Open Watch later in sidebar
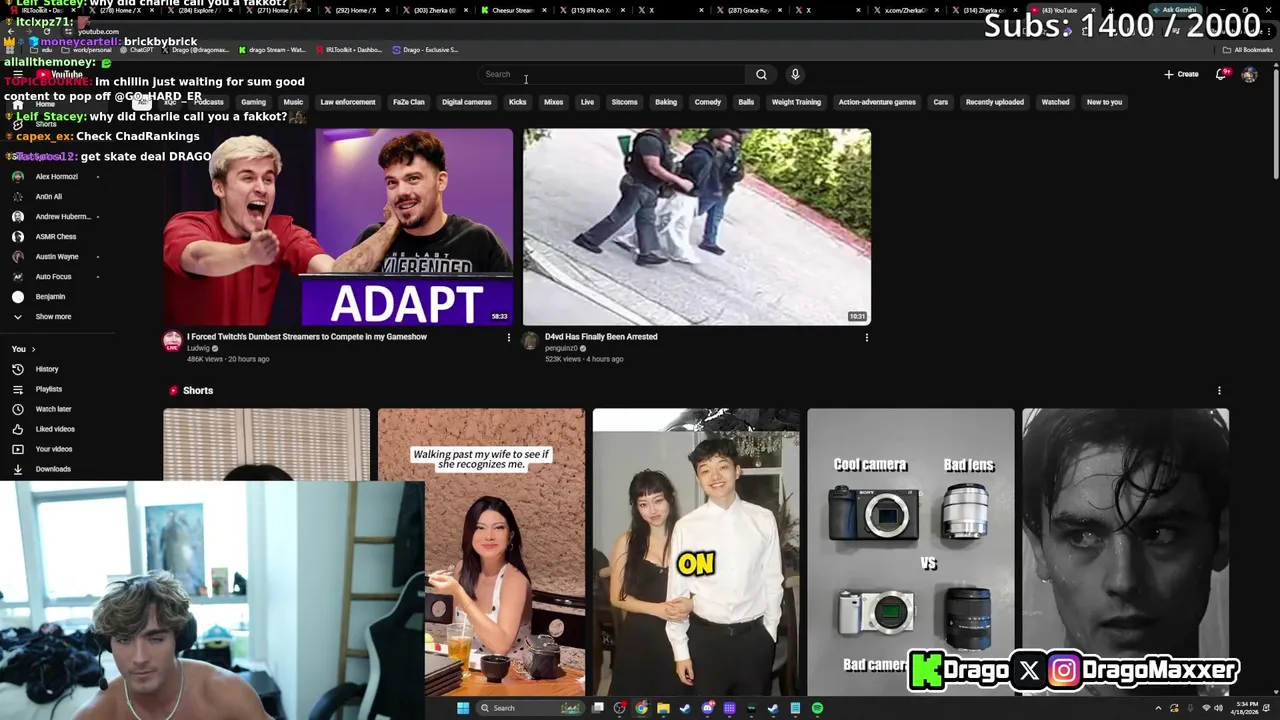1280x720 pixels. 57,409
